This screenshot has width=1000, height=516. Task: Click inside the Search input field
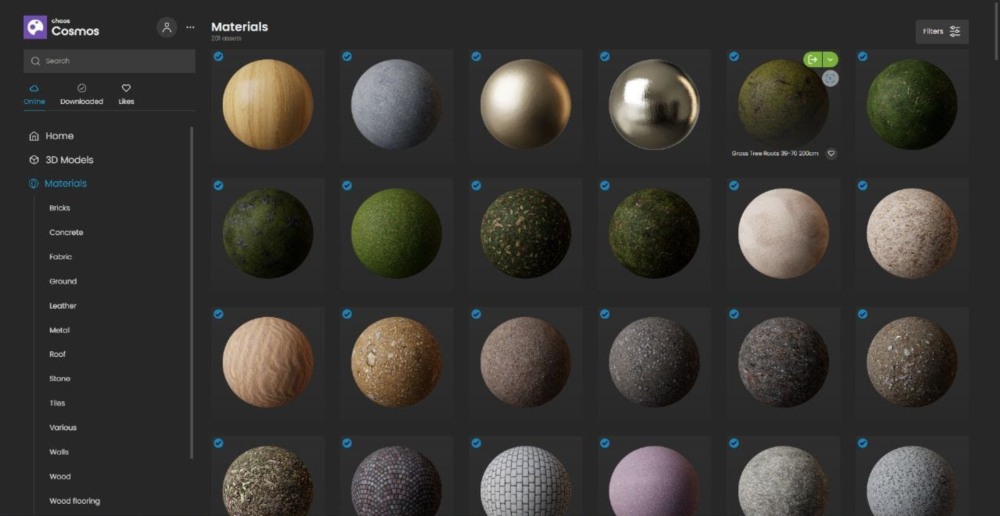pos(109,61)
